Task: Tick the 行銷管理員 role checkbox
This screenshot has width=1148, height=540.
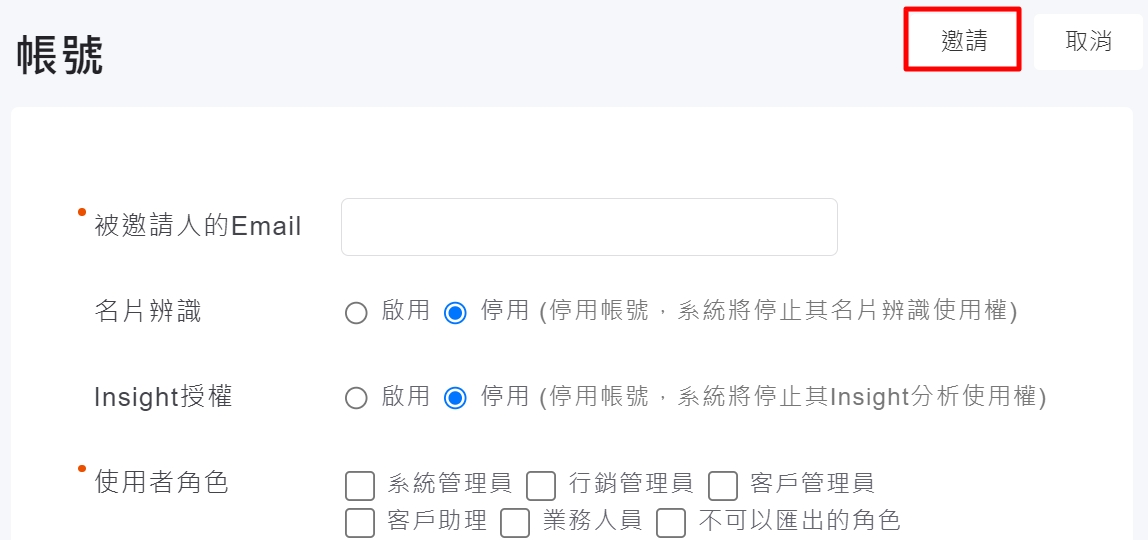Action: coord(541,486)
